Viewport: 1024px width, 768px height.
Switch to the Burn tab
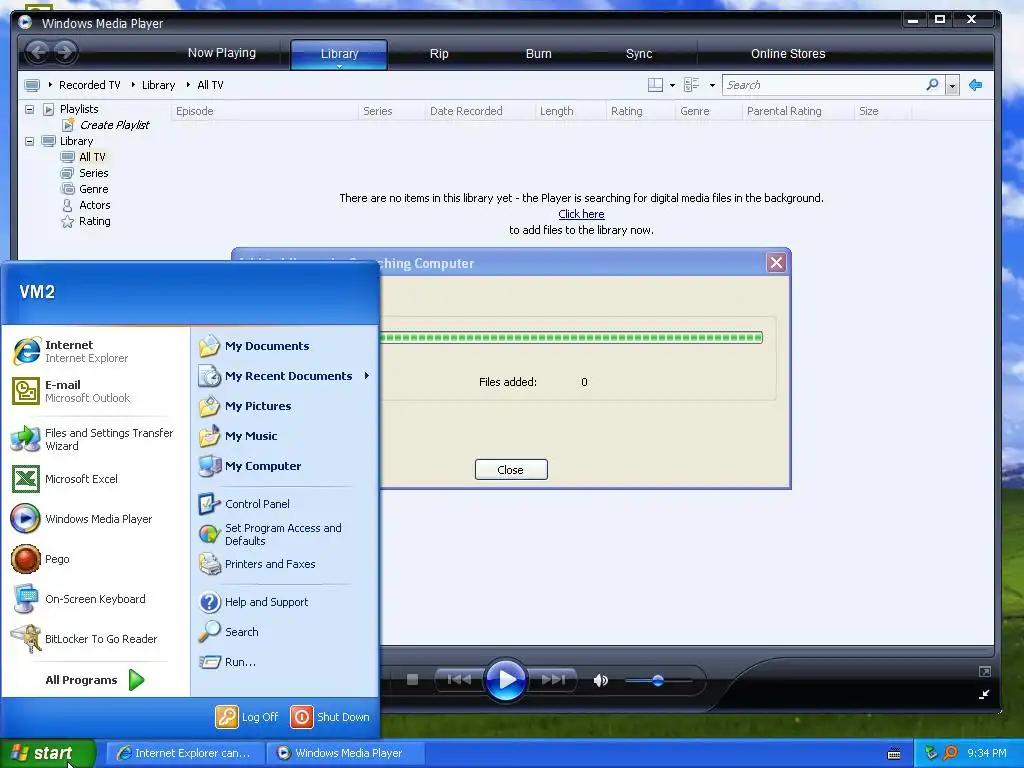point(539,54)
